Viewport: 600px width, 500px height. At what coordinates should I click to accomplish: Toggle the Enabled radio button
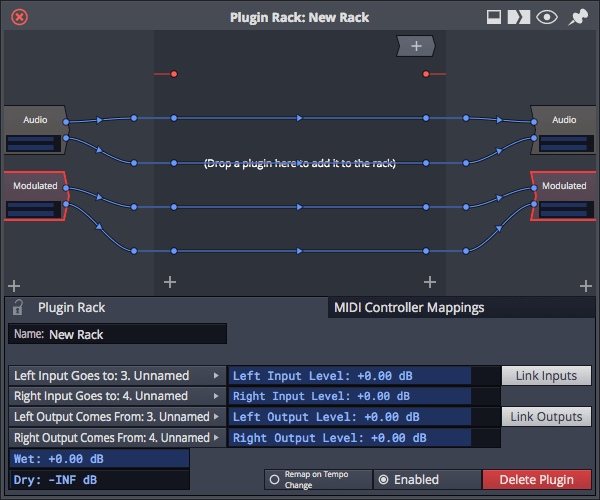click(383, 480)
